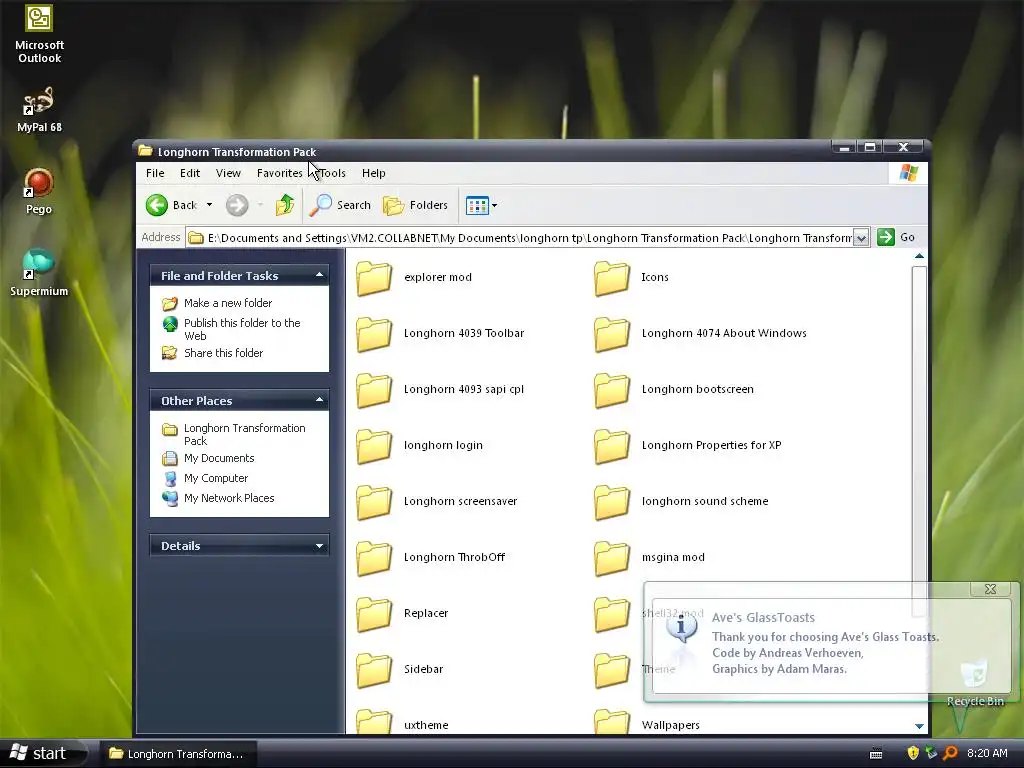Open the Microsoft Outlook desktop shortcut

39,35
